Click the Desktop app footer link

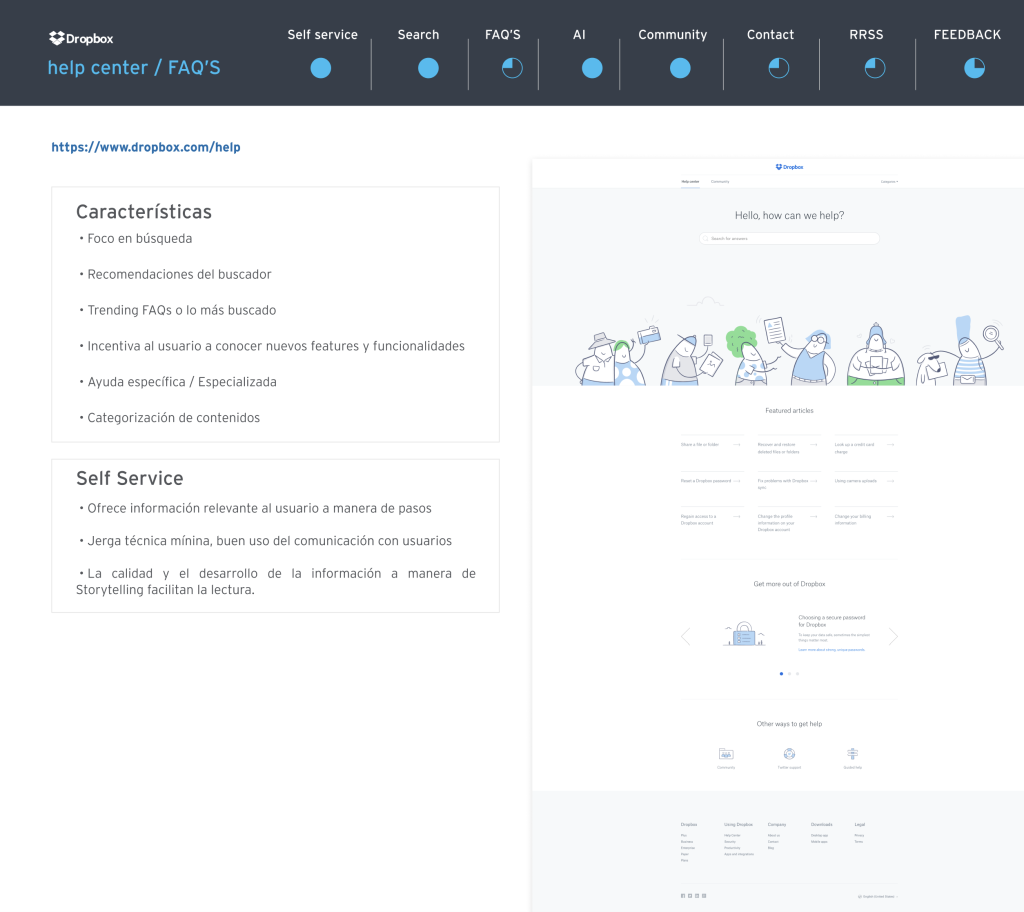(x=820, y=836)
